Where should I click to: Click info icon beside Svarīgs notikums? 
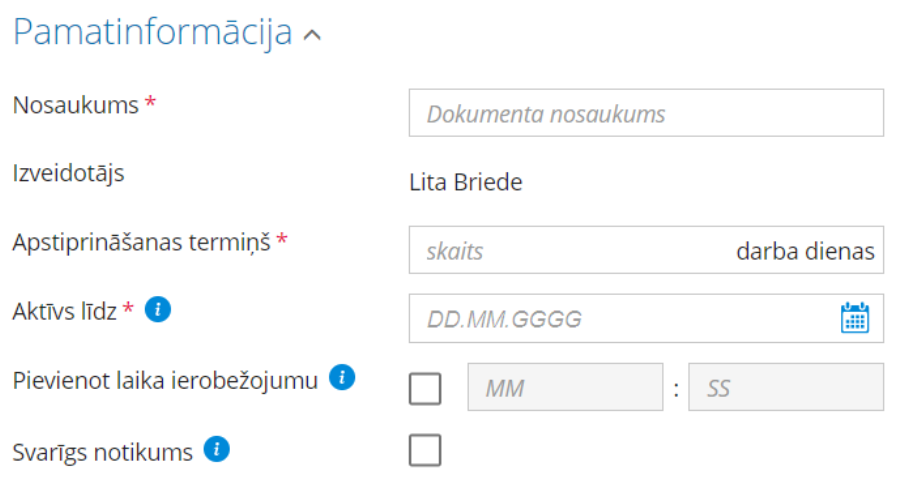(216, 449)
